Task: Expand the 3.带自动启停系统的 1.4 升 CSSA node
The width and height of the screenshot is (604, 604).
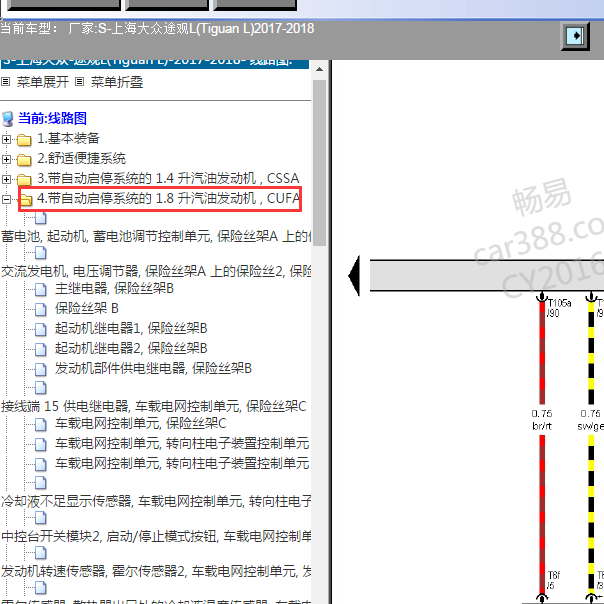Action: (6, 179)
